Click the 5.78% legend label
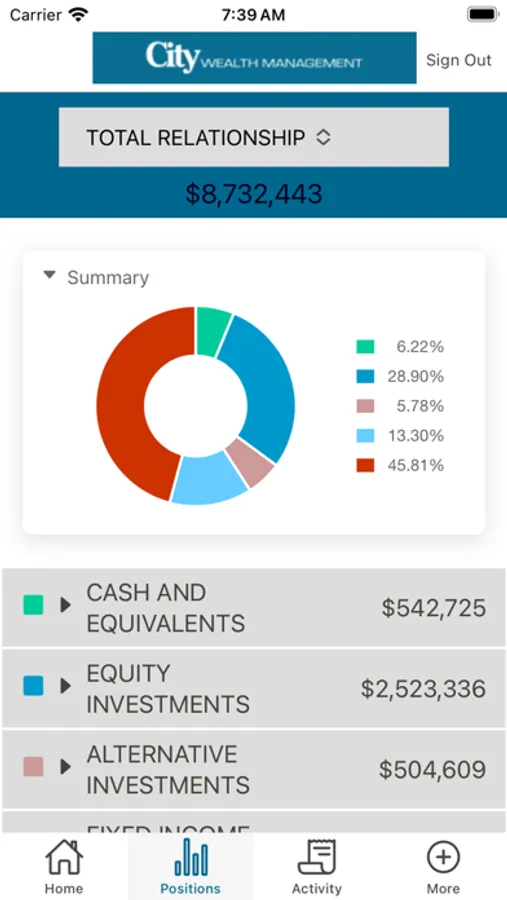 420,406
